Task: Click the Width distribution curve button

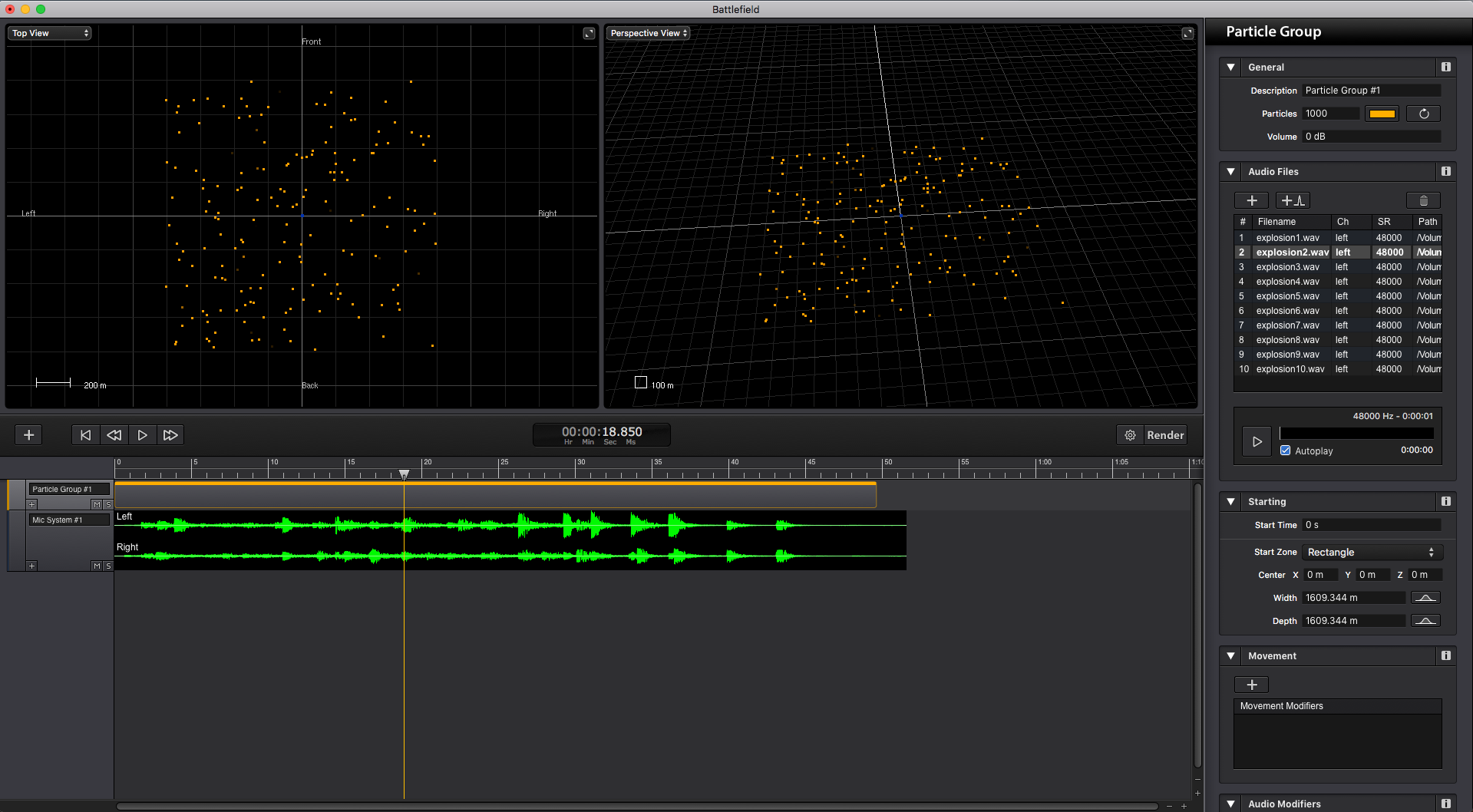Action: (x=1425, y=598)
